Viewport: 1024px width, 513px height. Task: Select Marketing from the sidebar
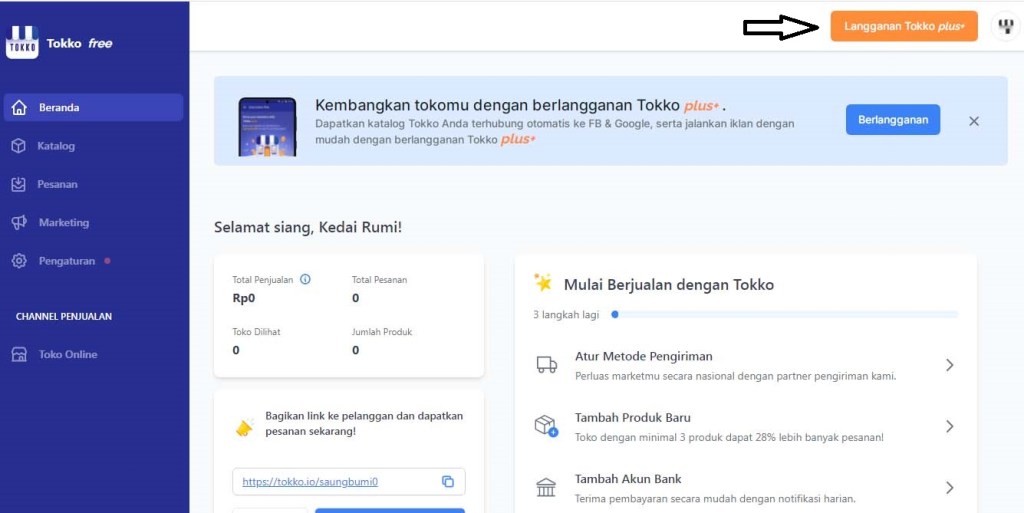click(x=63, y=222)
